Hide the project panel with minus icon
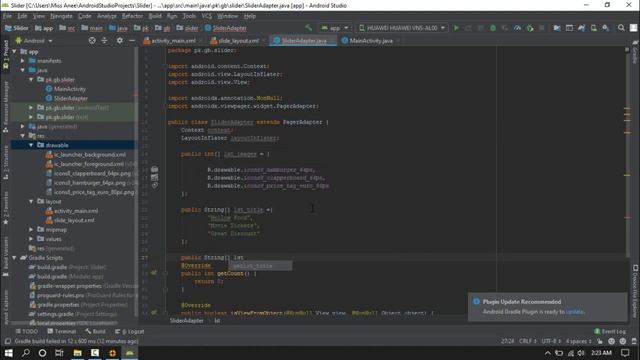The image size is (640, 360). pos(132,40)
